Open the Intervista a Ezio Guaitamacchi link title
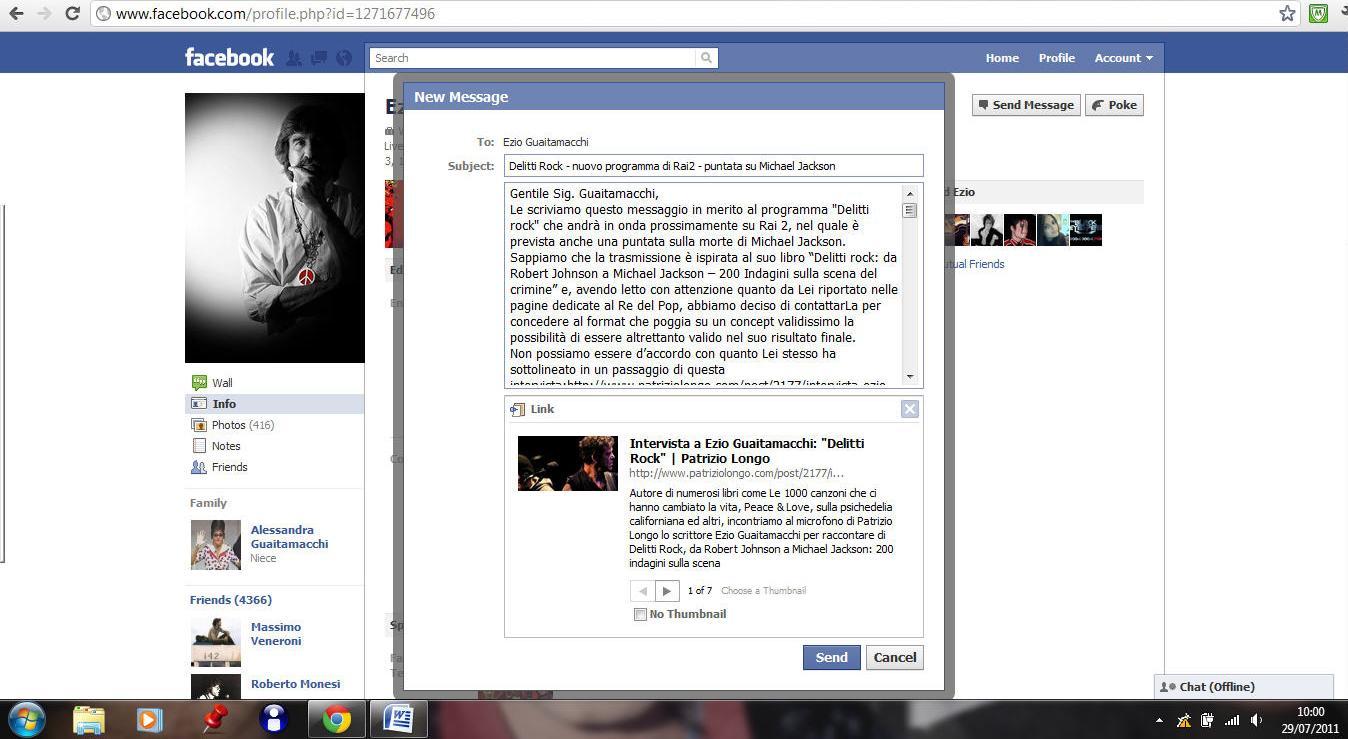 pos(747,451)
